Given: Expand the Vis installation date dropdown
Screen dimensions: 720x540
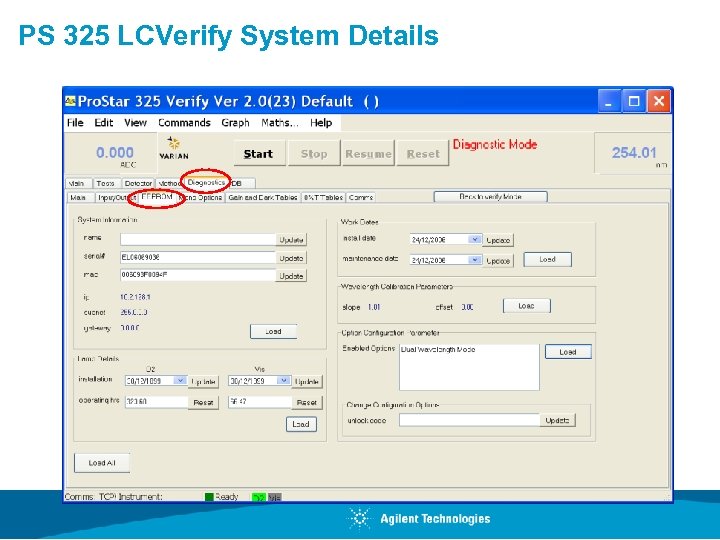Looking at the screenshot, I should pyautogui.click(x=284, y=381).
